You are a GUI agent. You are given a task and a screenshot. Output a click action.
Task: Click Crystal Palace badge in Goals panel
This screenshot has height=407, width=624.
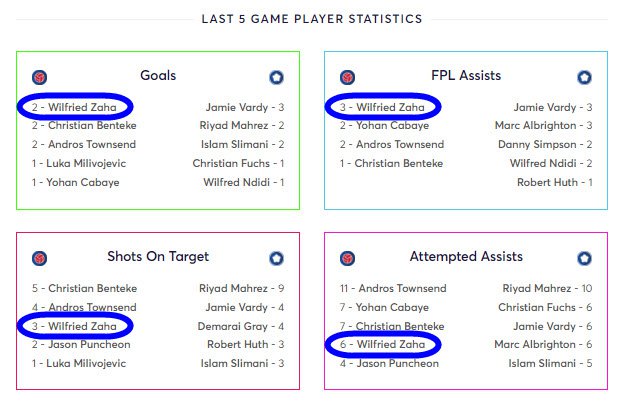pyautogui.click(x=39, y=77)
